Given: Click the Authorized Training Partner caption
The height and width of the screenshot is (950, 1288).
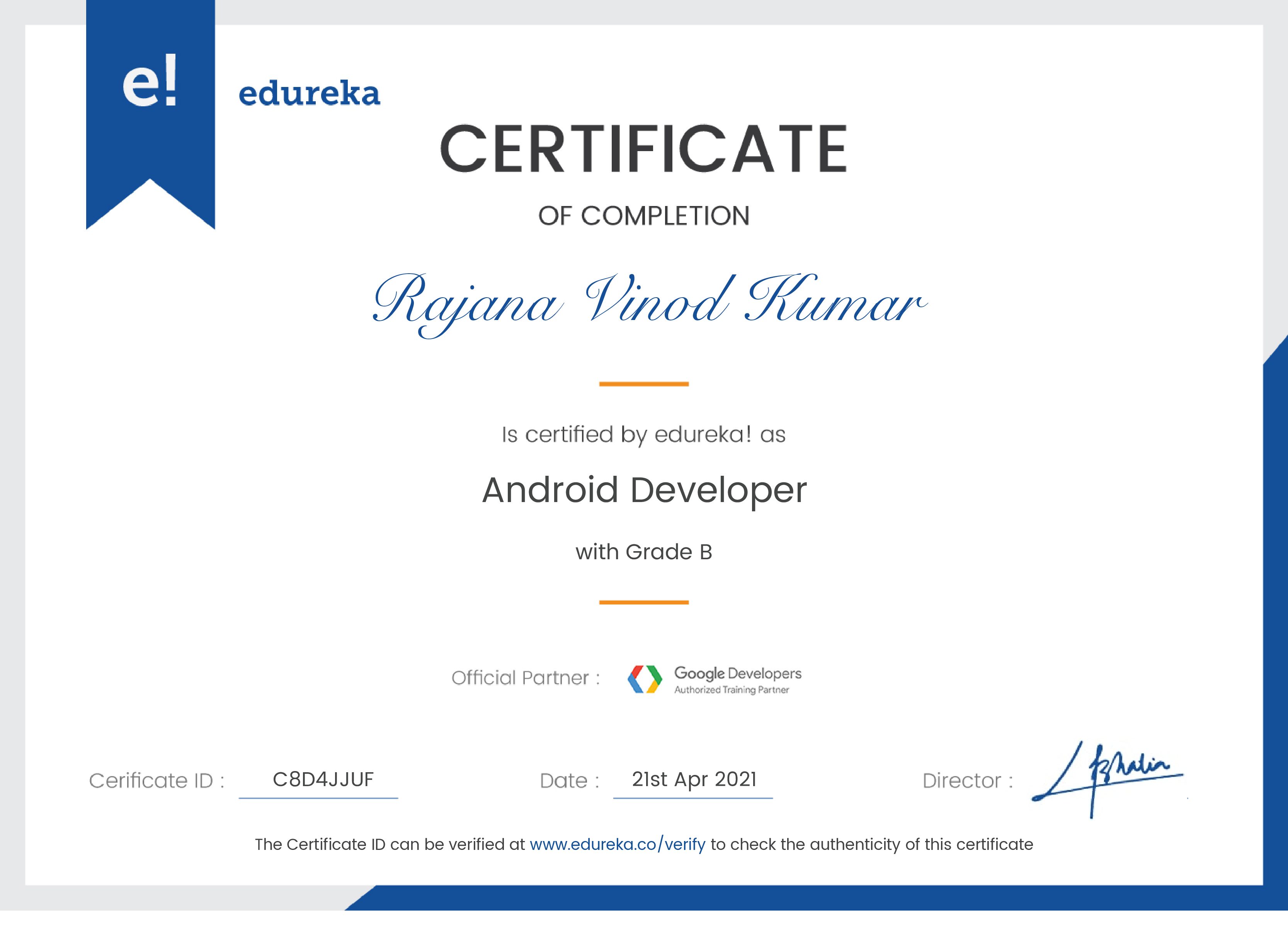Looking at the screenshot, I should click(x=732, y=690).
